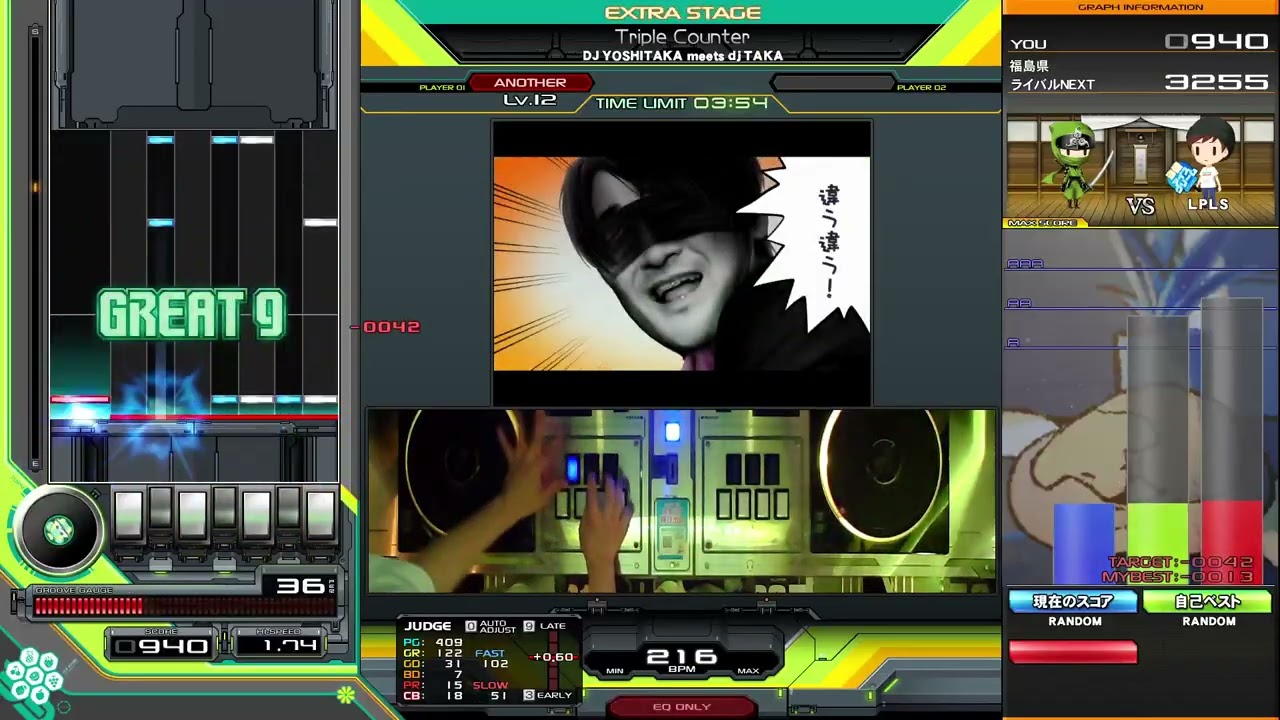Viewport: 1280px width, 720px height.
Task: Click the Lv.12 level label
Action: [529, 100]
